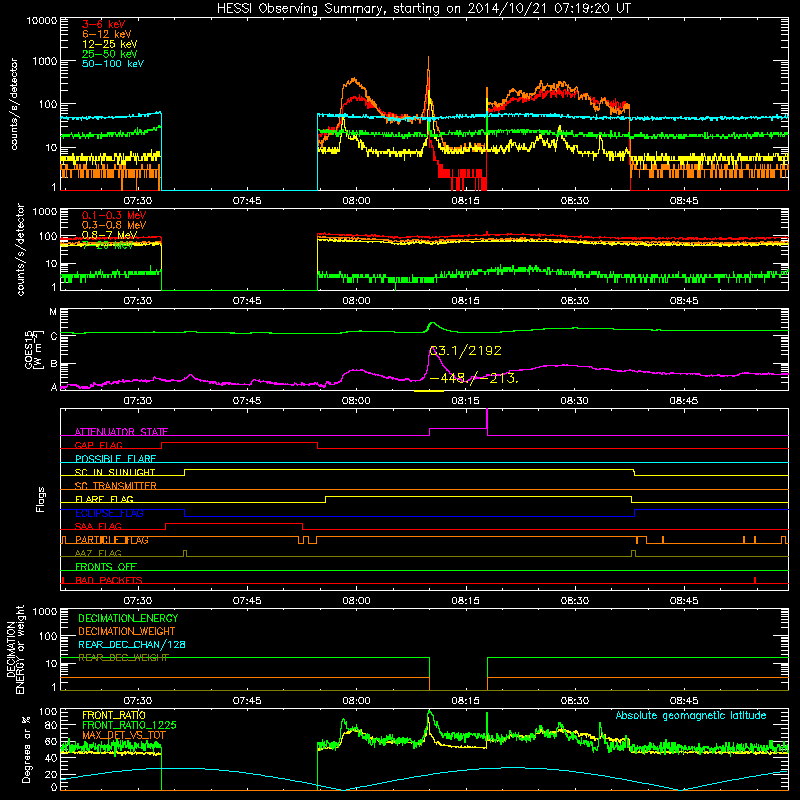Click the 0.8-7 MeV legend label
Viewport: 800px width, 800px height.
tap(109, 235)
